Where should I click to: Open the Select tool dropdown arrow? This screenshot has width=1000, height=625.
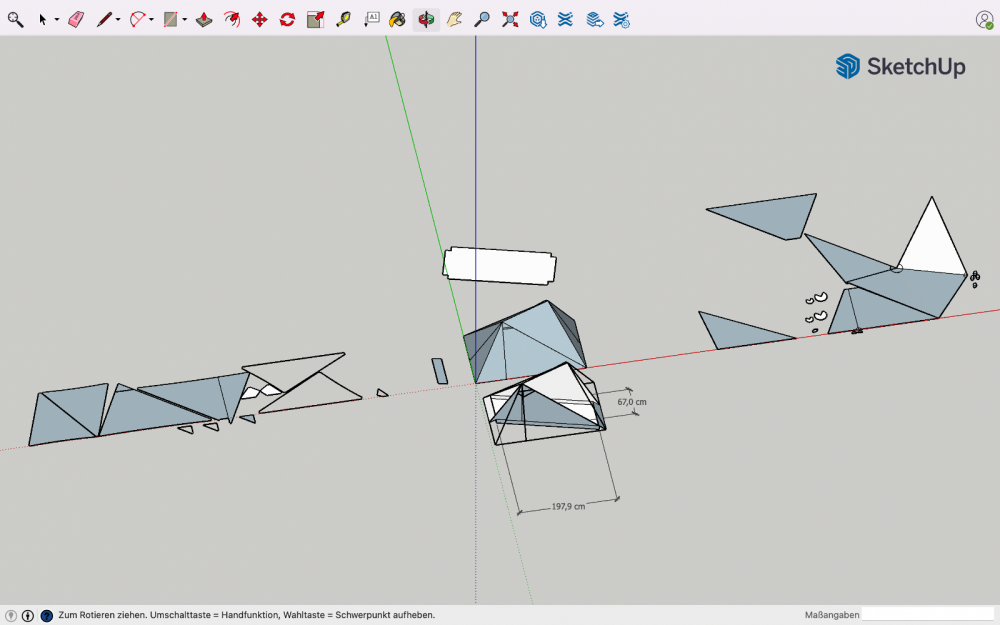(56, 20)
